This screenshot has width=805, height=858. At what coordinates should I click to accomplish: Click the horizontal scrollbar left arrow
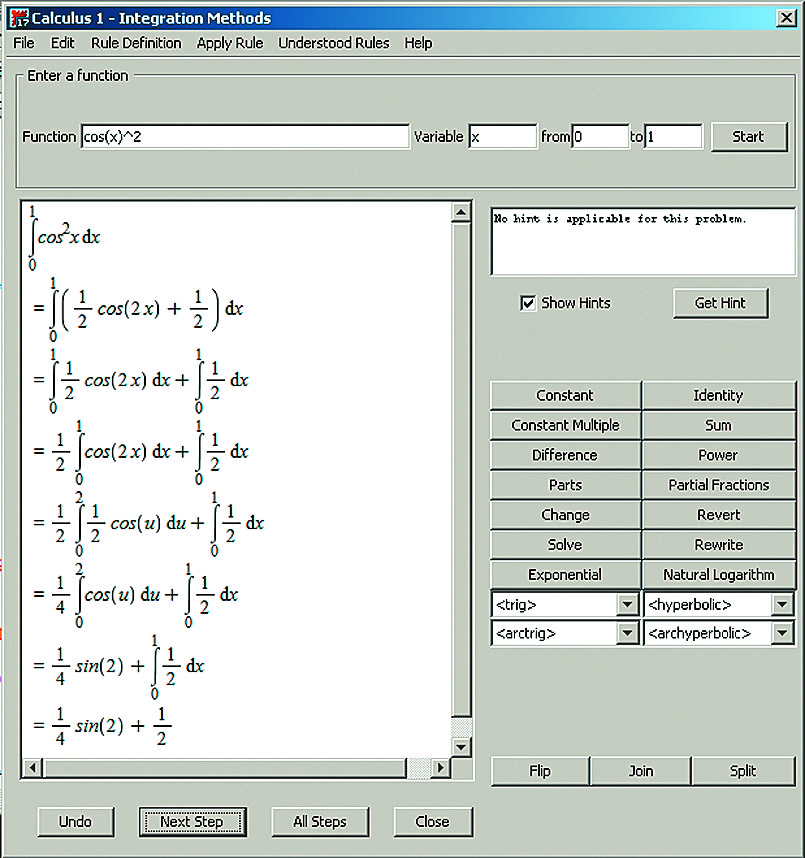pyautogui.click(x=31, y=768)
